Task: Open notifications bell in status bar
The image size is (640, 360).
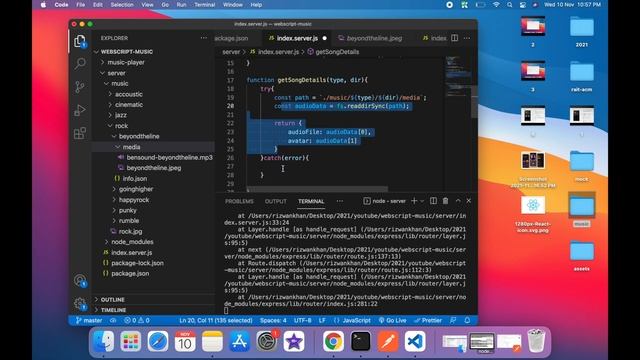Action: (x=467, y=320)
